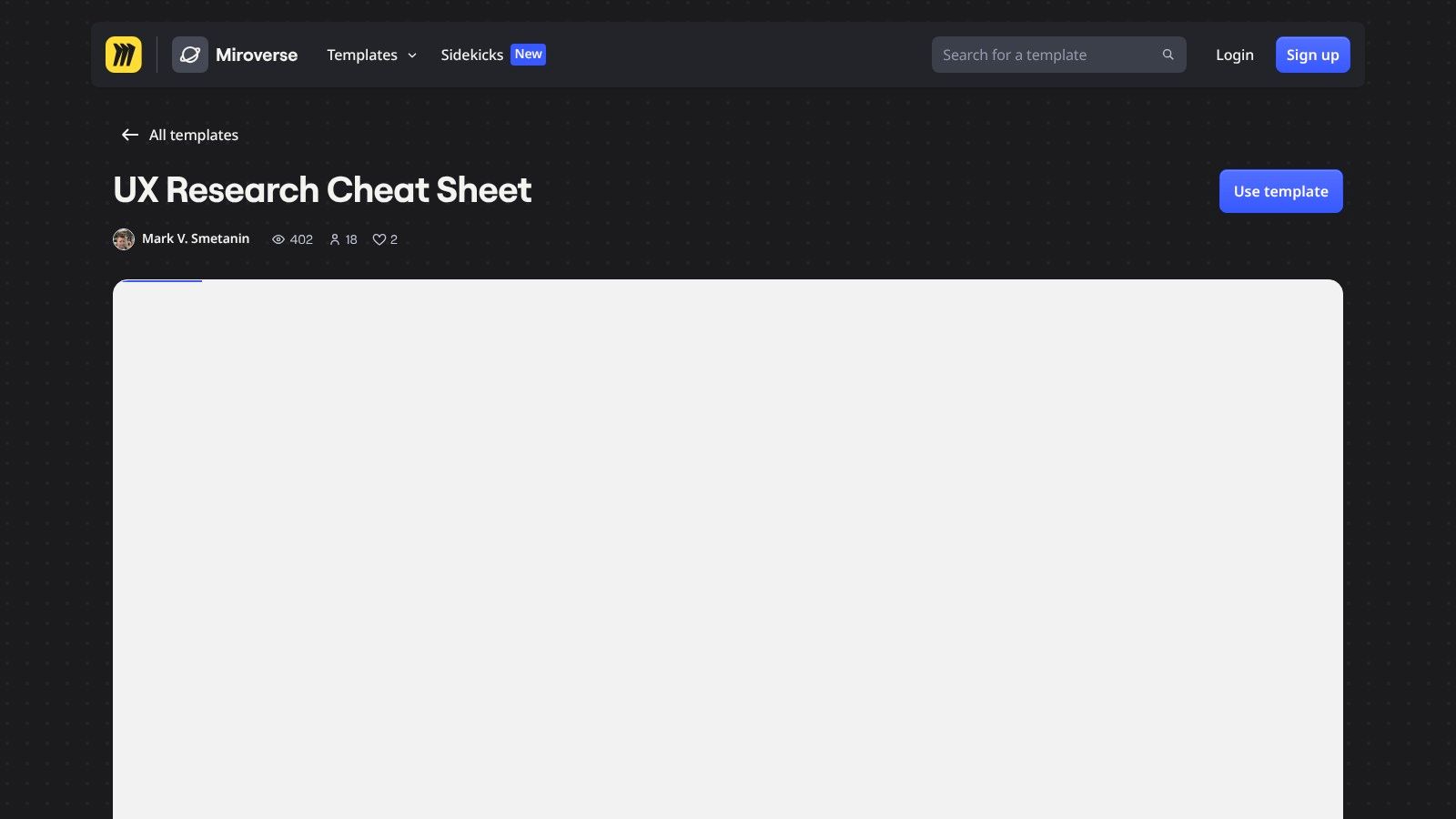Like the UX Research Cheat Sheet template
Viewport: 1456px width, 819px height.
(x=379, y=239)
